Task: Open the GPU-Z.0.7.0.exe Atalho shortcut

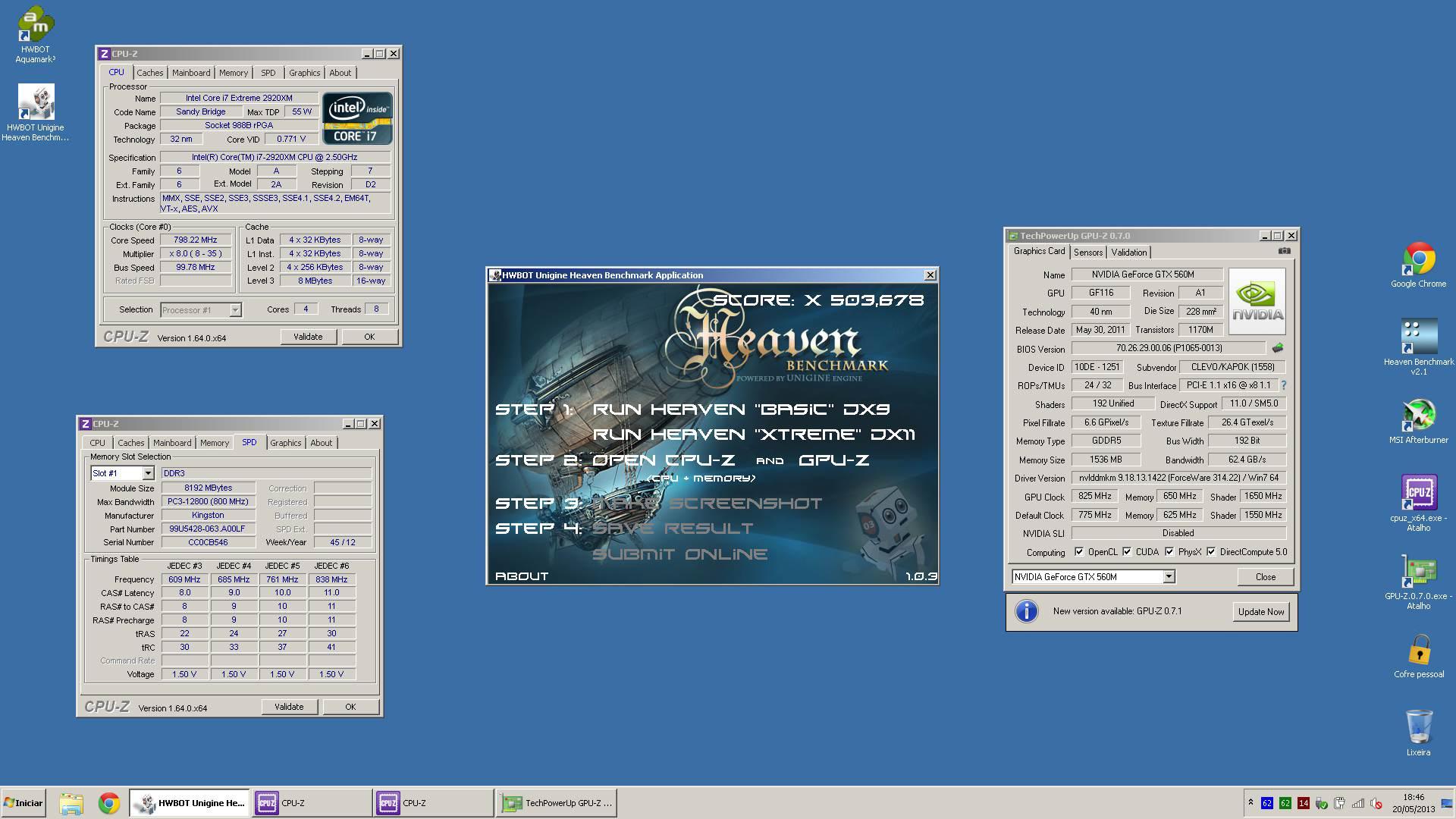Action: [x=1418, y=582]
